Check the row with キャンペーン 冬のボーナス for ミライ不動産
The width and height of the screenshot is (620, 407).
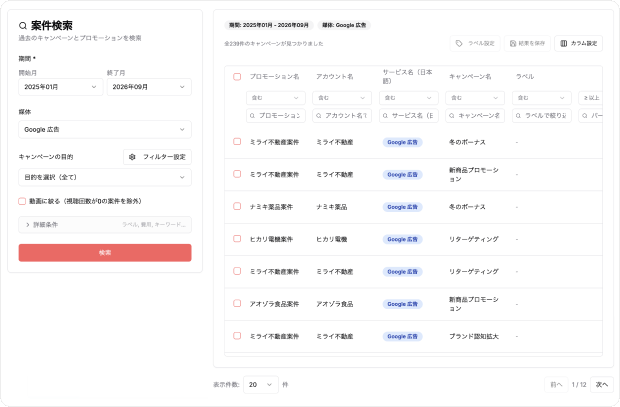point(237,142)
